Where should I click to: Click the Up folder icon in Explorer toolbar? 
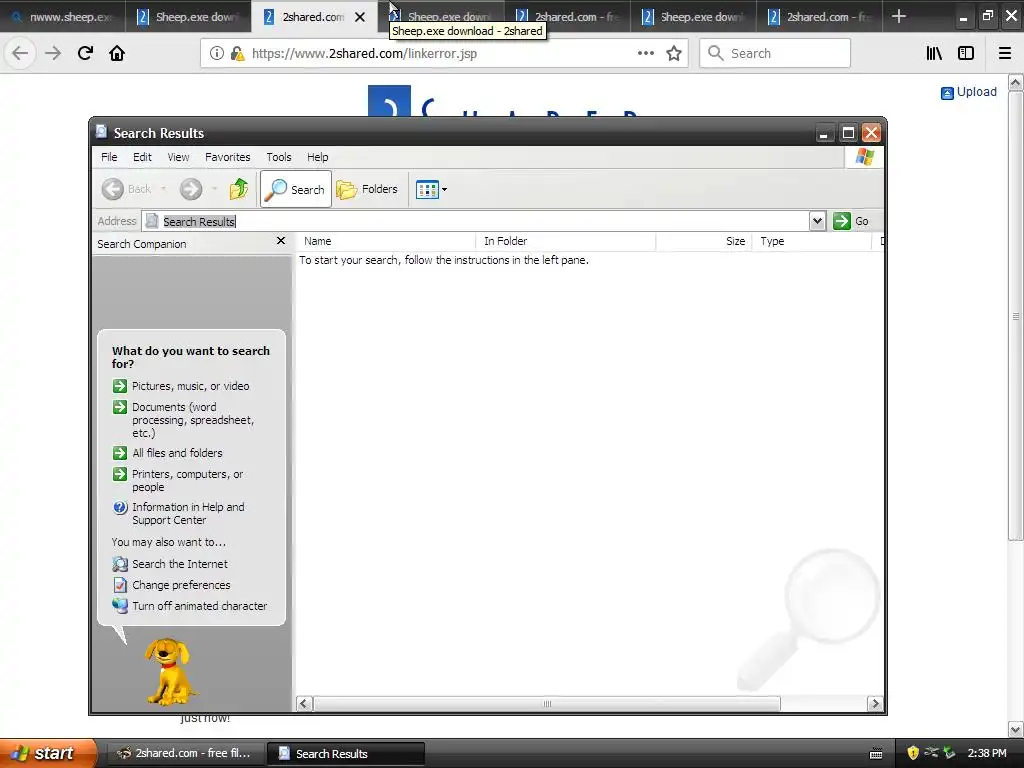(238, 189)
